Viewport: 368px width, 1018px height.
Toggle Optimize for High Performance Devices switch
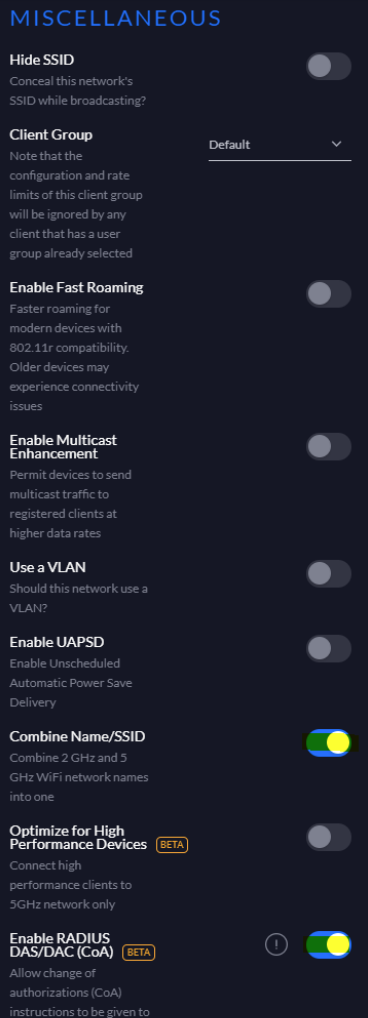tap(328, 838)
